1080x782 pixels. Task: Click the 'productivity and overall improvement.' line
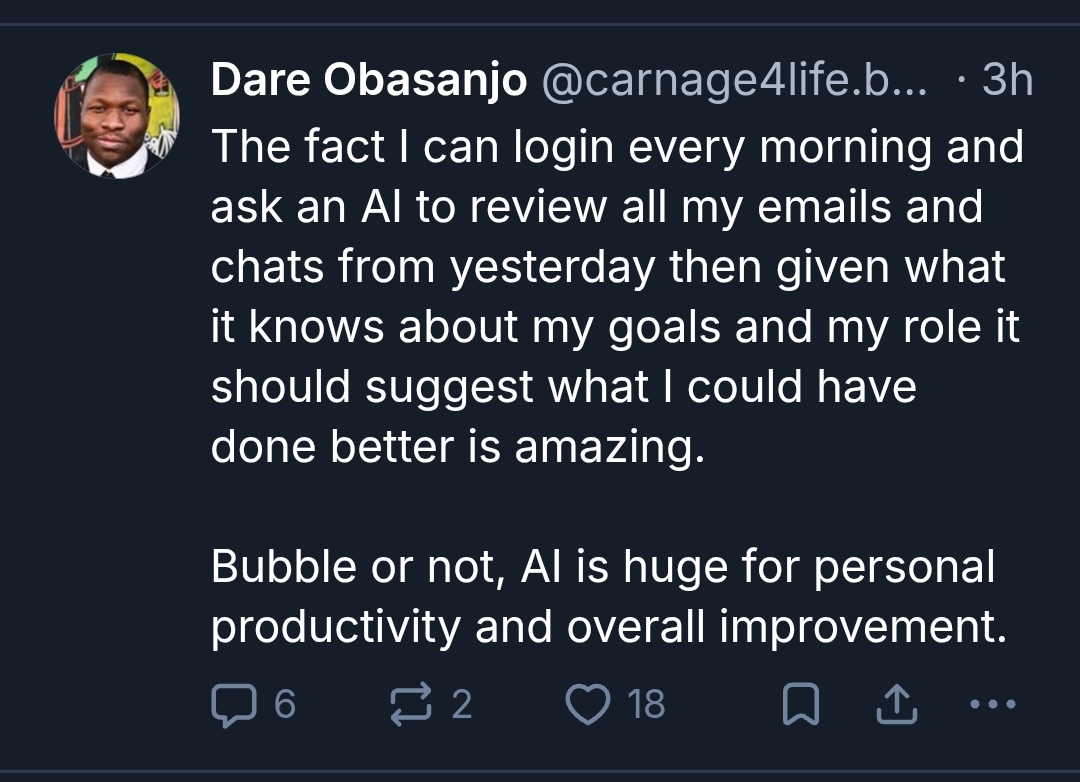(608, 627)
